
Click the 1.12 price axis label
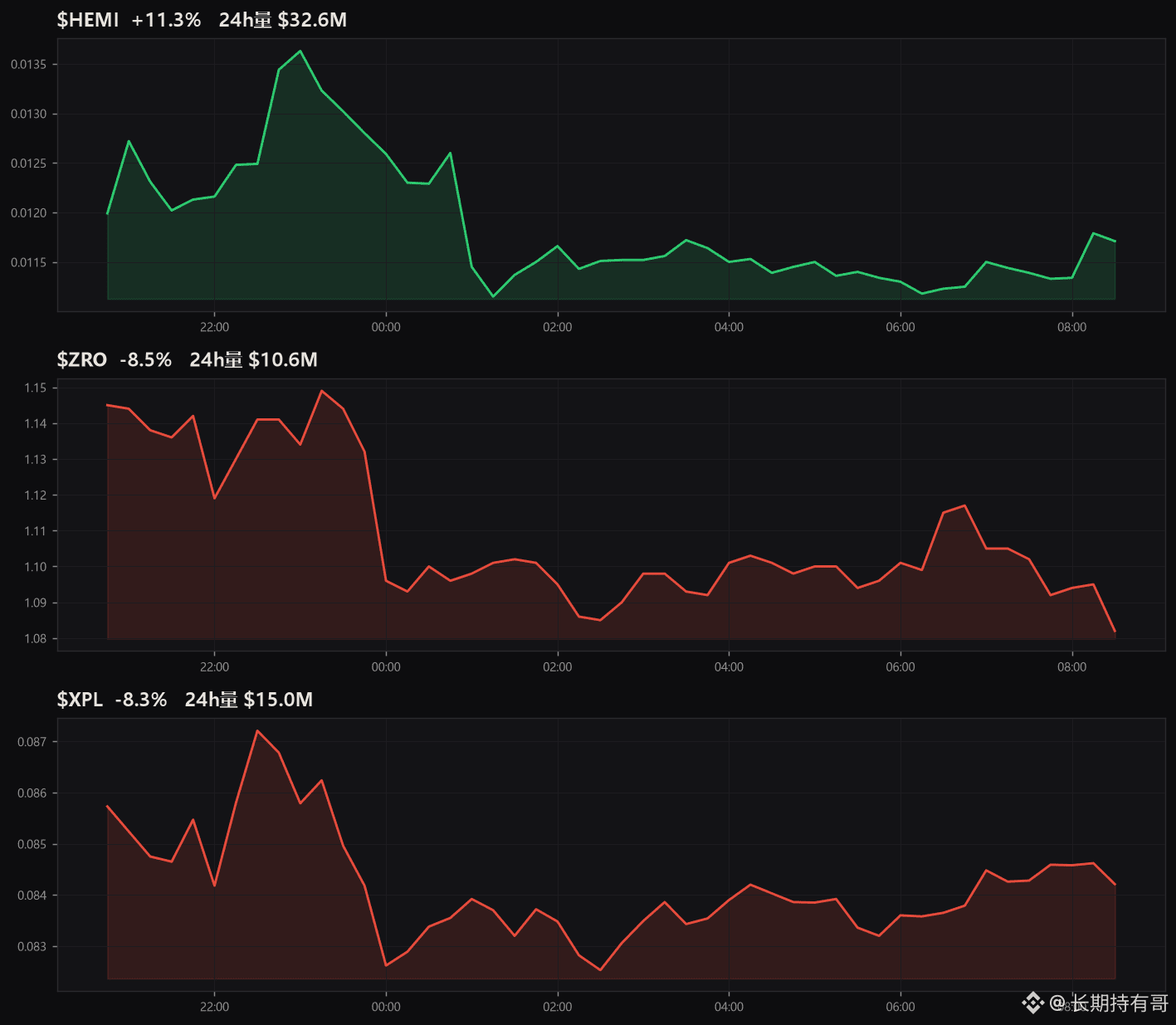(x=36, y=495)
